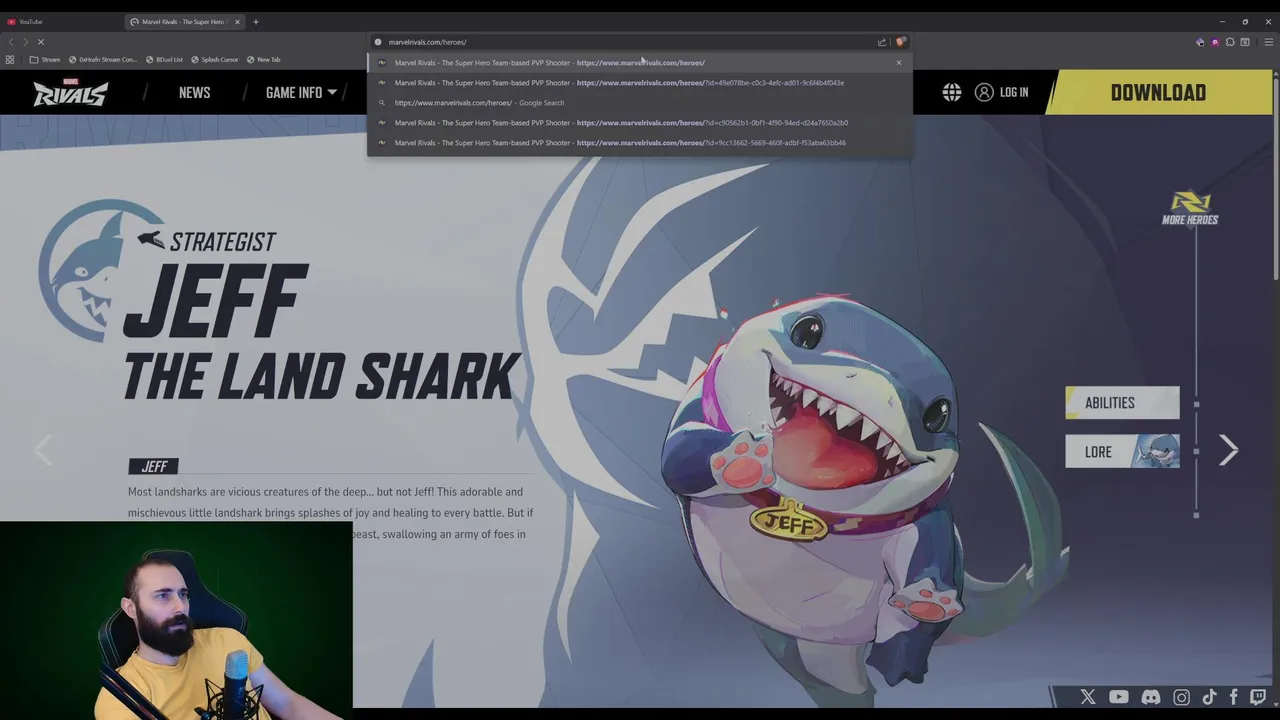1280x720 pixels.
Task: Open the Abilities section button
Action: 1122,402
